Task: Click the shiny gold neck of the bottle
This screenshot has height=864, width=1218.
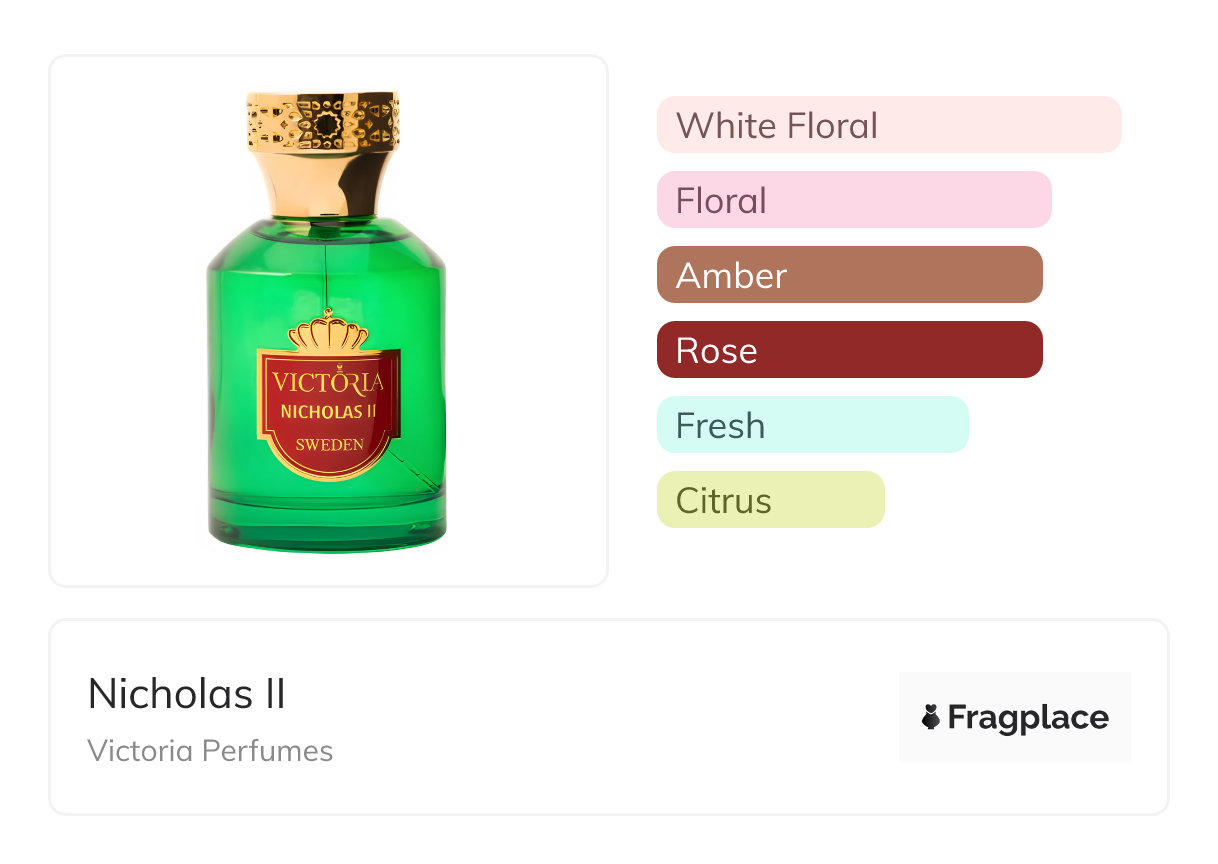Action: coord(324,187)
